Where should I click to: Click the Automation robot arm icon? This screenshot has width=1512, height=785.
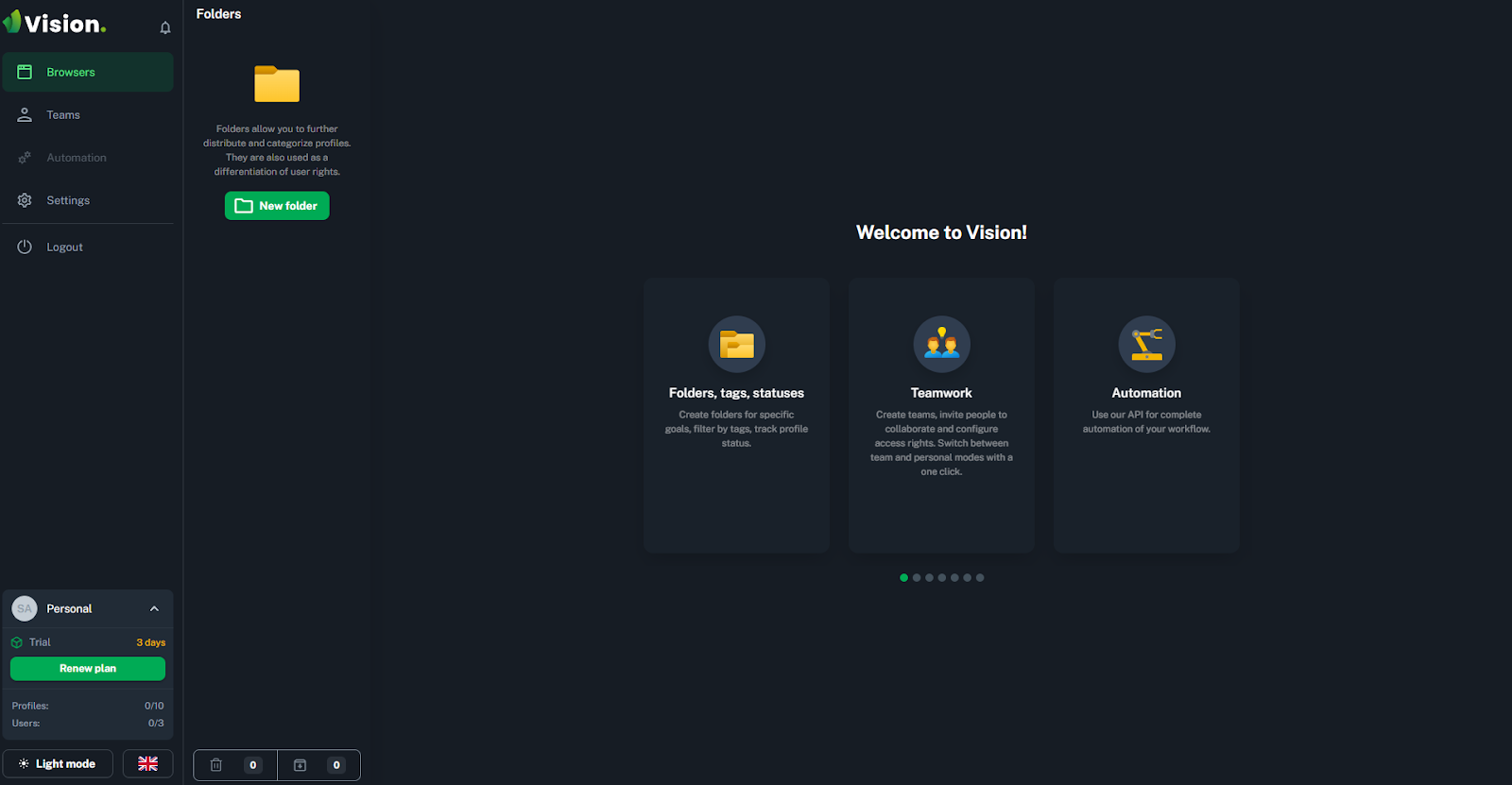click(x=1146, y=344)
